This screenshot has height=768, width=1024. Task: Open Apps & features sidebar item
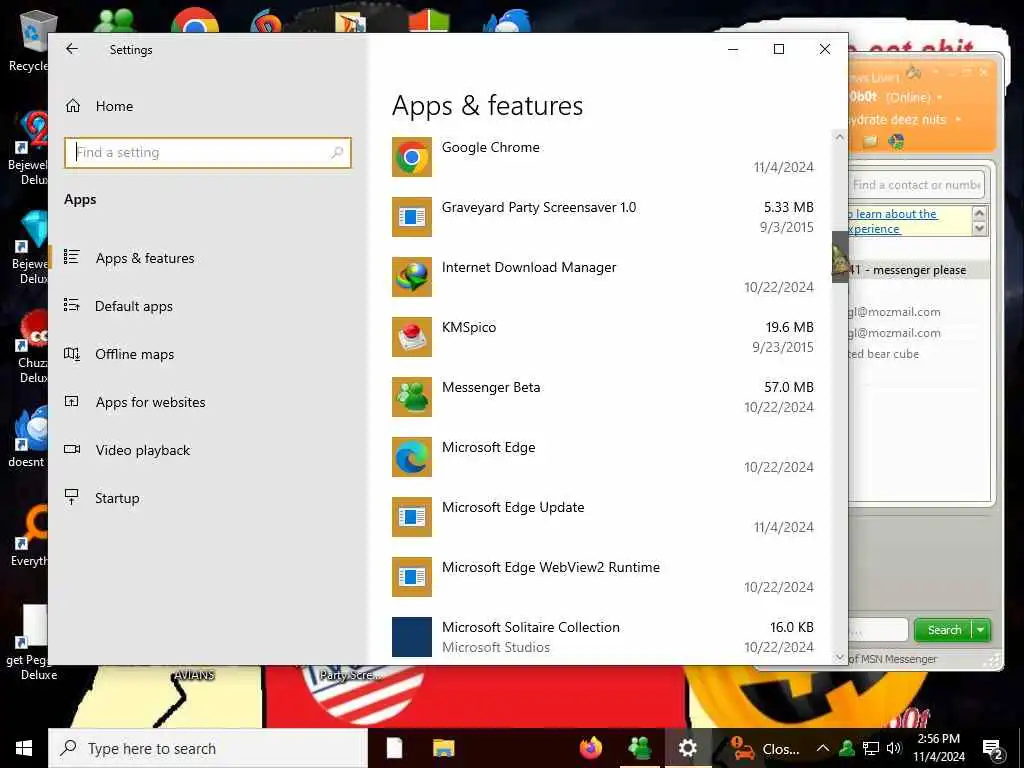click(145, 258)
